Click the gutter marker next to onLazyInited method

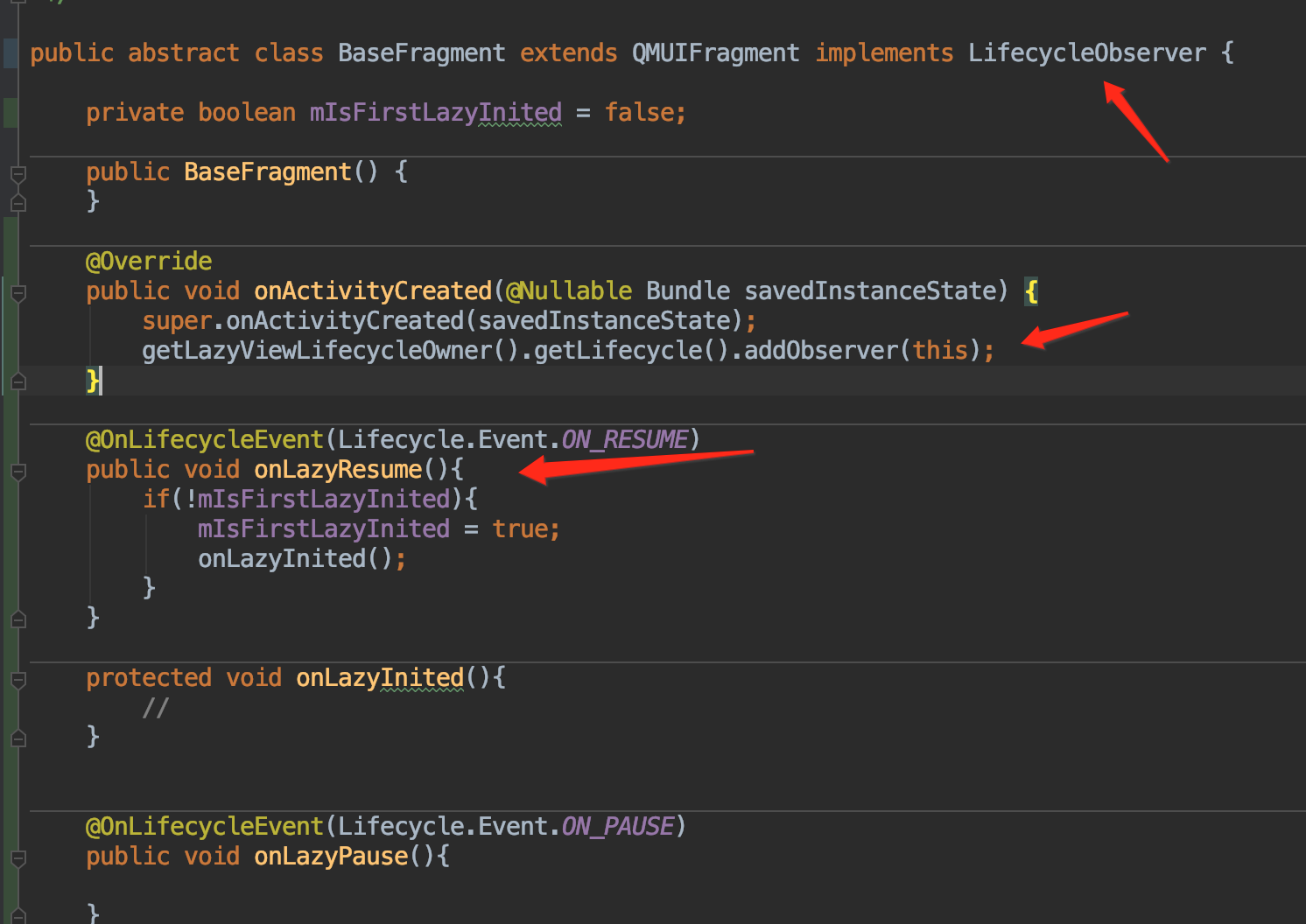(x=18, y=679)
